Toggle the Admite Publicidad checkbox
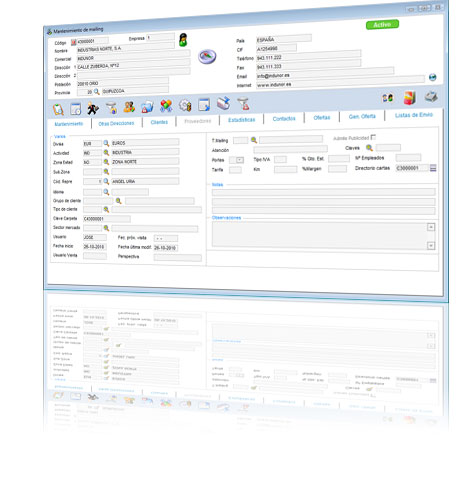The image size is (475, 480). coord(373,137)
